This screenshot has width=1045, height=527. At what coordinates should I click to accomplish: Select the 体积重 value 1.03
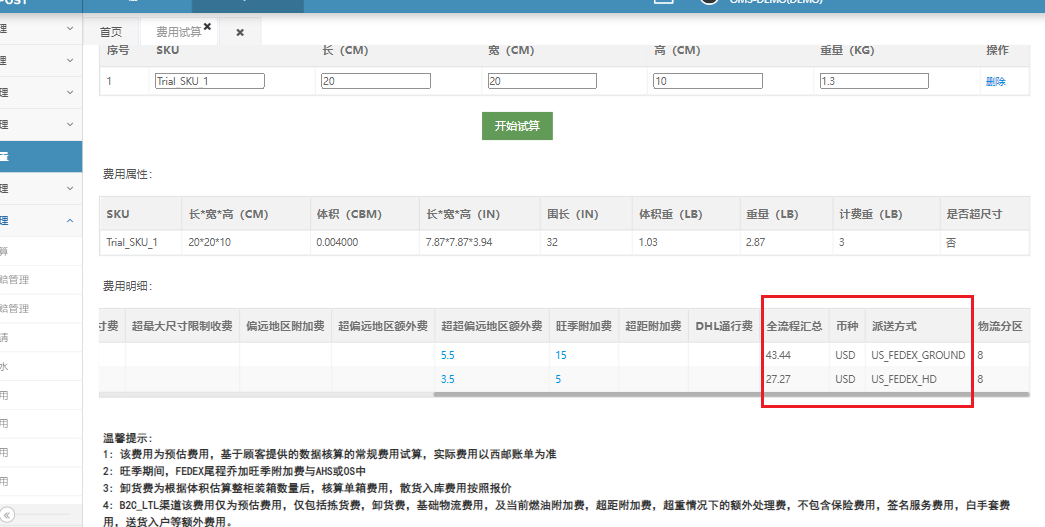648,243
